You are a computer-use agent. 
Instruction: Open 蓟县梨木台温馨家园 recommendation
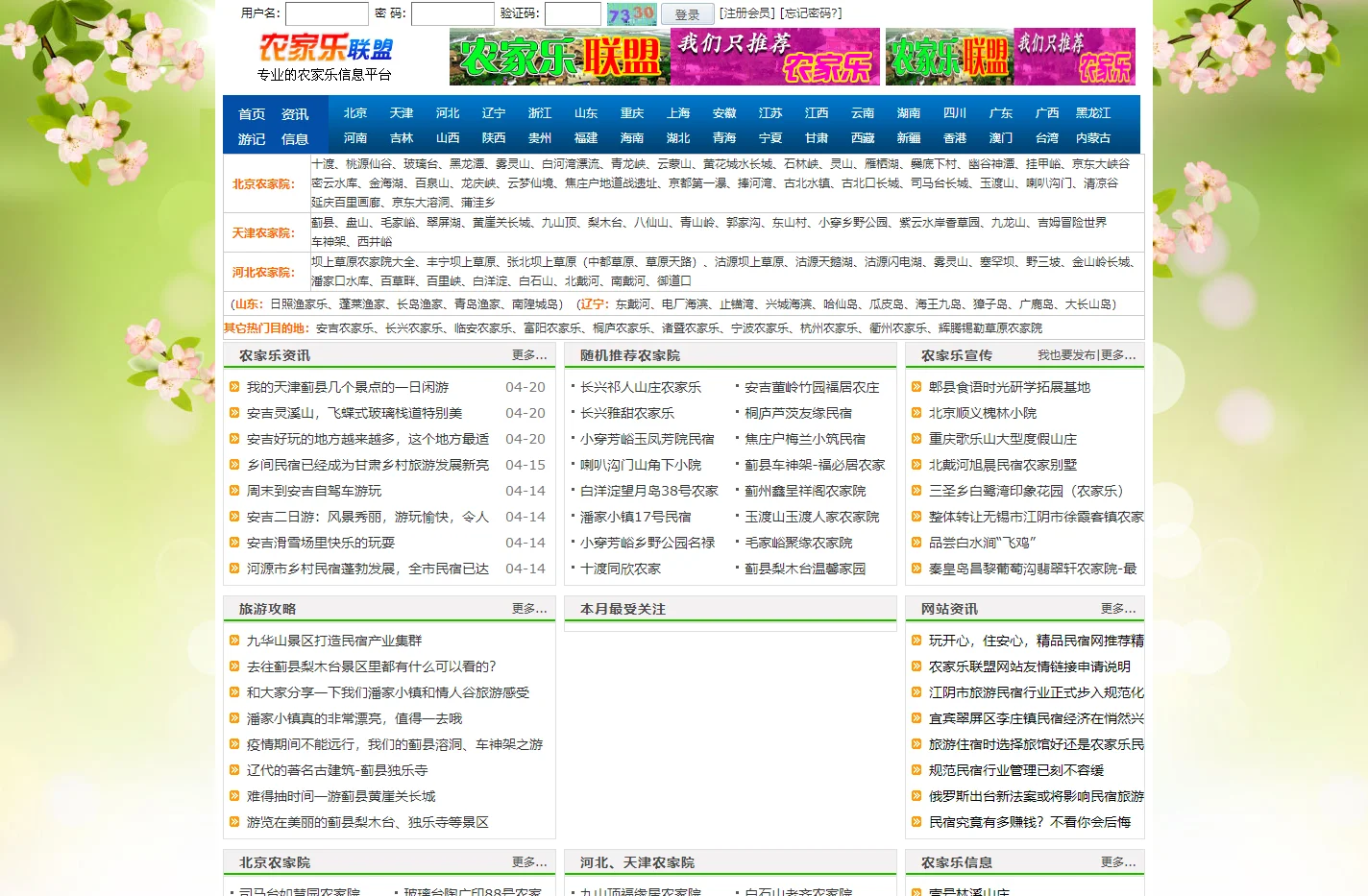pyautogui.click(x=805, y=569)
